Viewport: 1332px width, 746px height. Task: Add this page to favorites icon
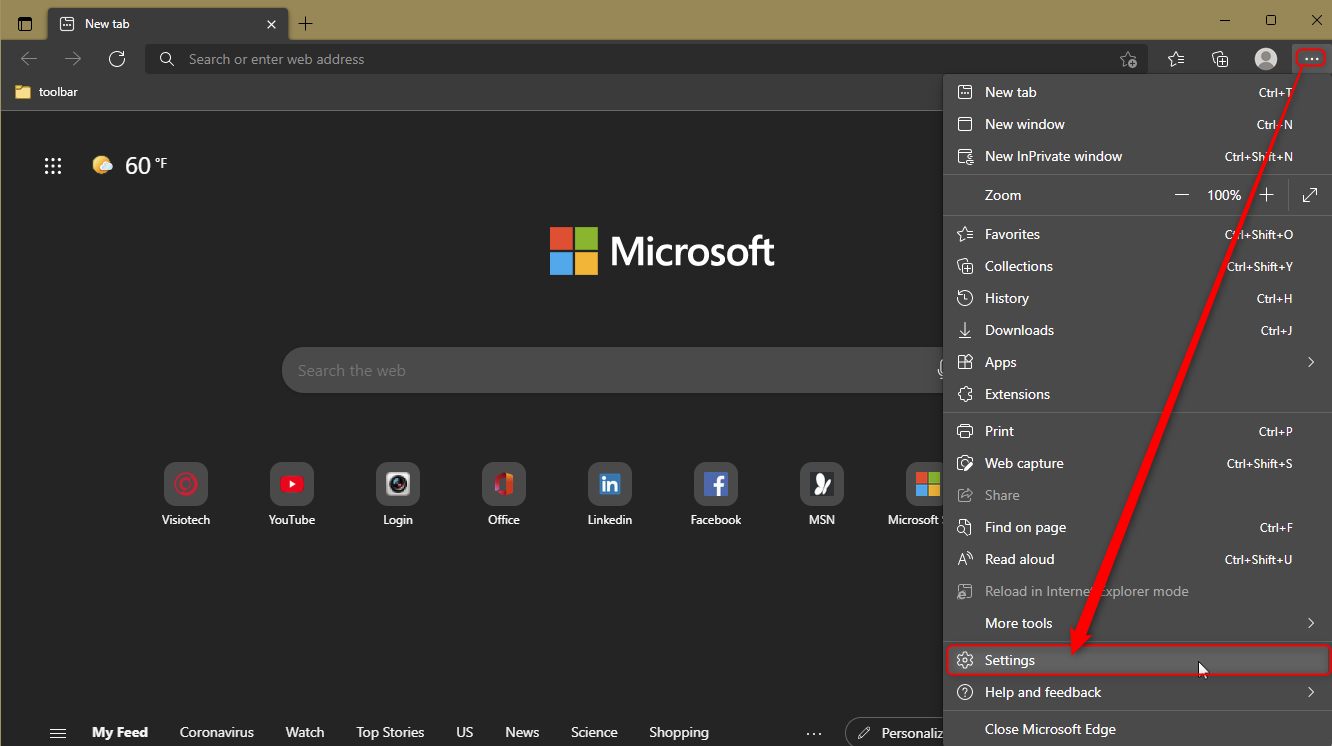pos(1128,59)
